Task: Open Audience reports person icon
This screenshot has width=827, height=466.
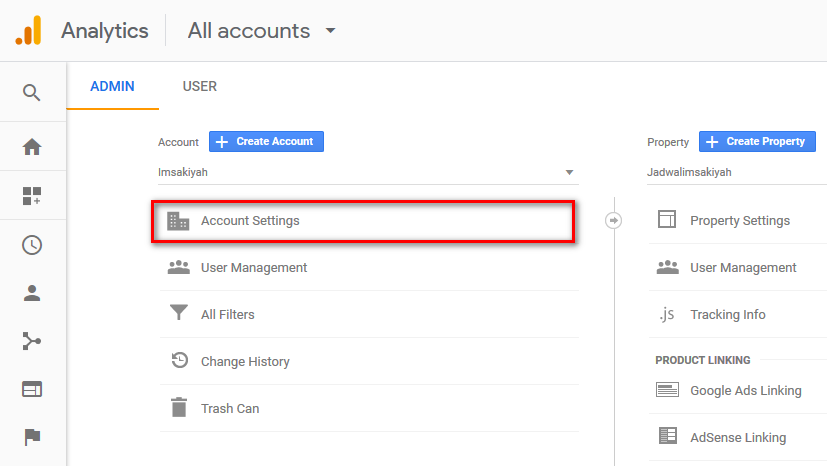Action: click(32, 293)
